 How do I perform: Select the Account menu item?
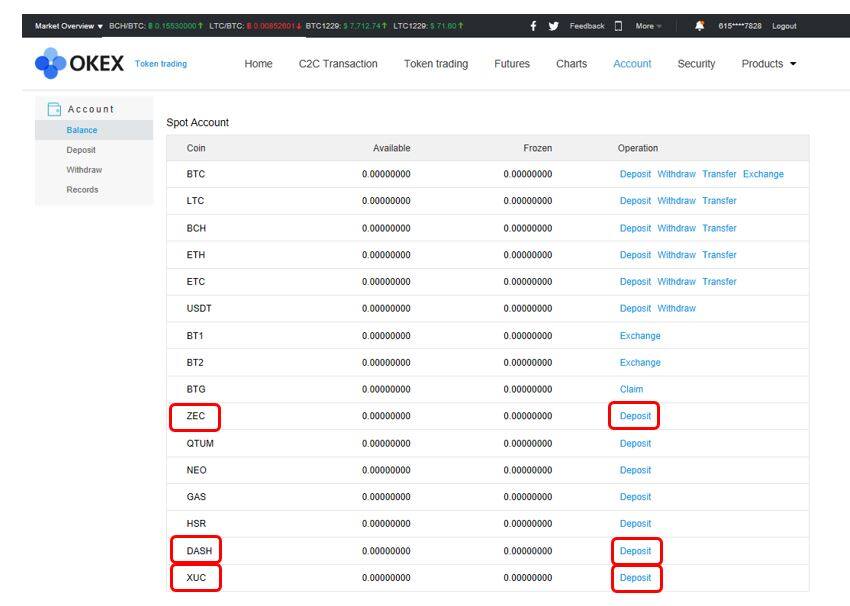pyautogui.click(x=632, y=64)
